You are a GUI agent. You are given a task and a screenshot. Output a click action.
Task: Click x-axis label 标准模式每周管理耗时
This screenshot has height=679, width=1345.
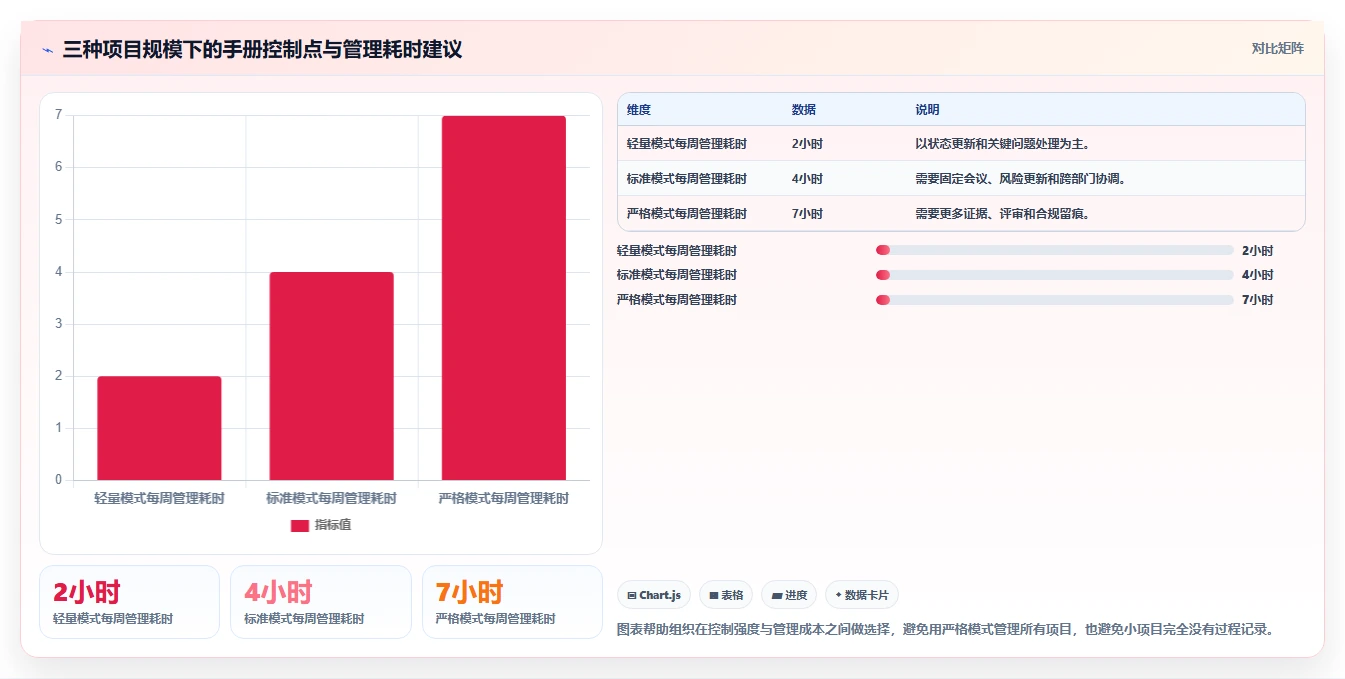(331, 498)
